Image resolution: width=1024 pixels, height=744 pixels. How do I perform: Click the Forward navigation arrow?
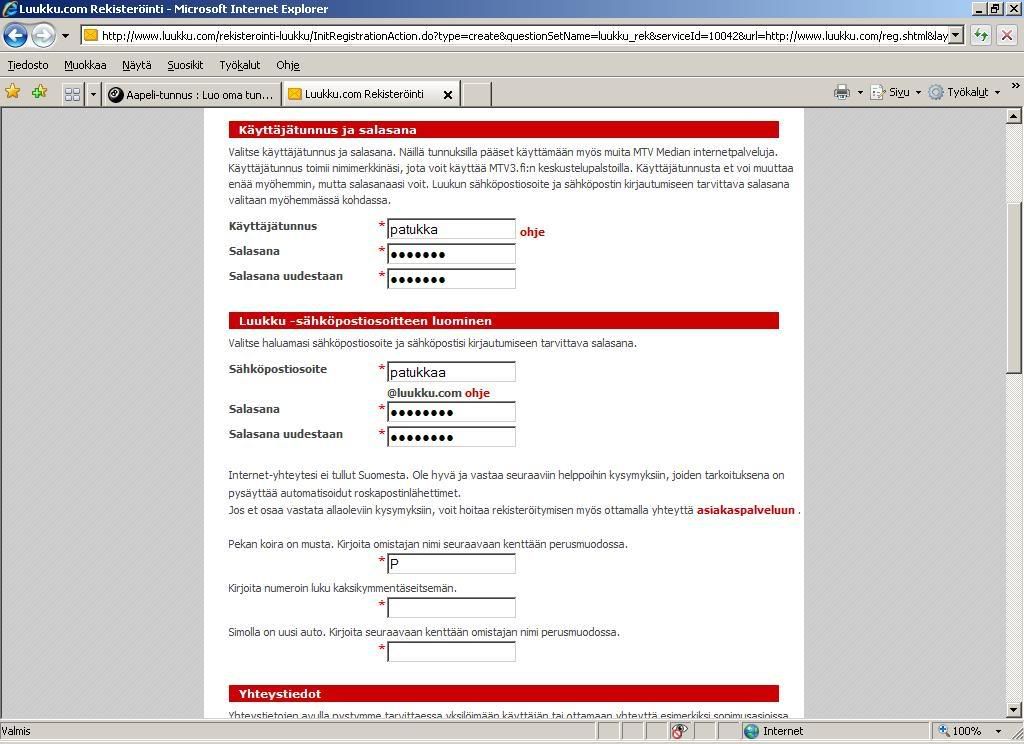click(42, 35)
